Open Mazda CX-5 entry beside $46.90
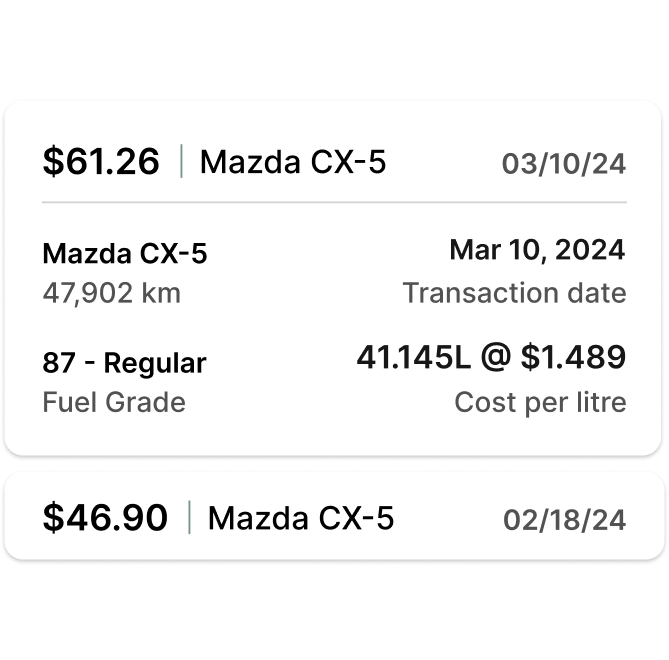 [301, 518]
